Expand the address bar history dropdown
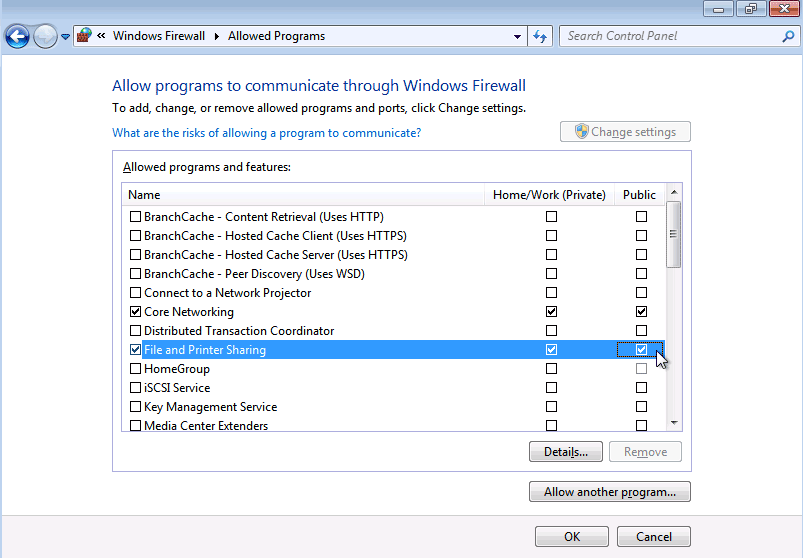The image size is (803, 558). (x=517, y=36)
